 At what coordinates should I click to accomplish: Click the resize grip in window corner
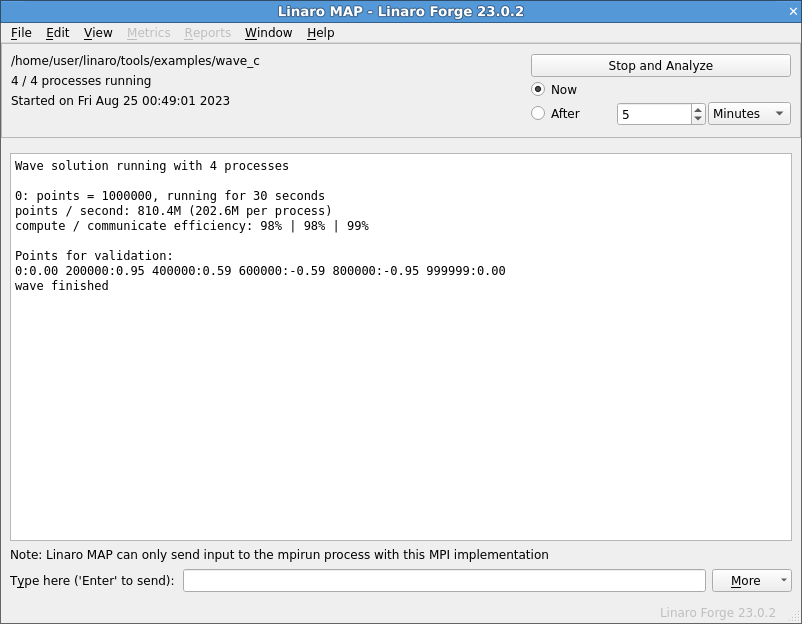795,617
